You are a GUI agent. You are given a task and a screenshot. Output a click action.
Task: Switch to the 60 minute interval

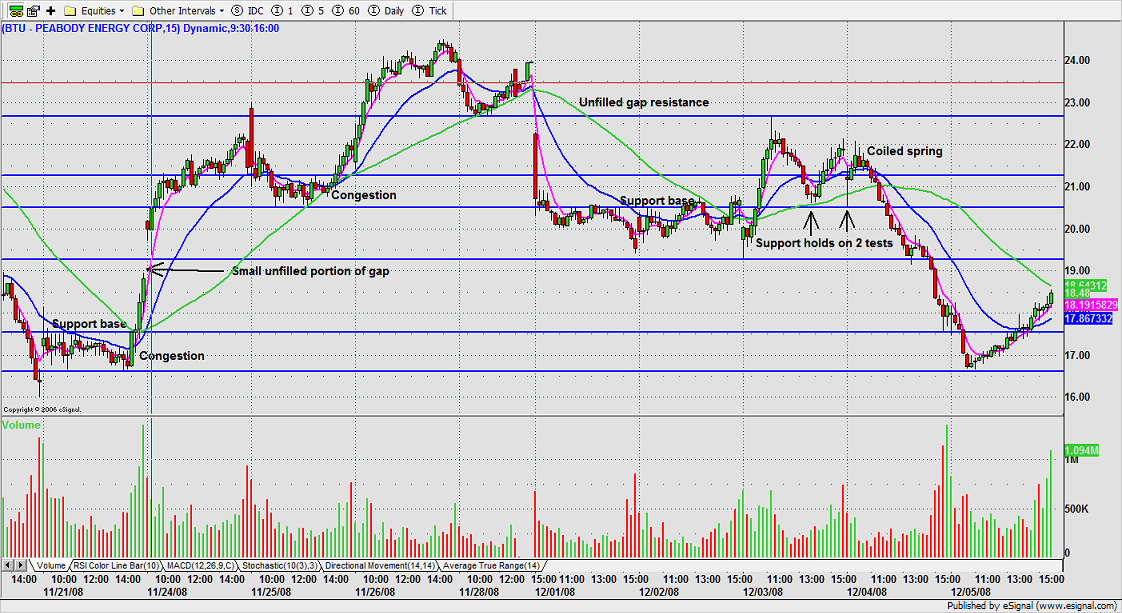coord(347,11)
